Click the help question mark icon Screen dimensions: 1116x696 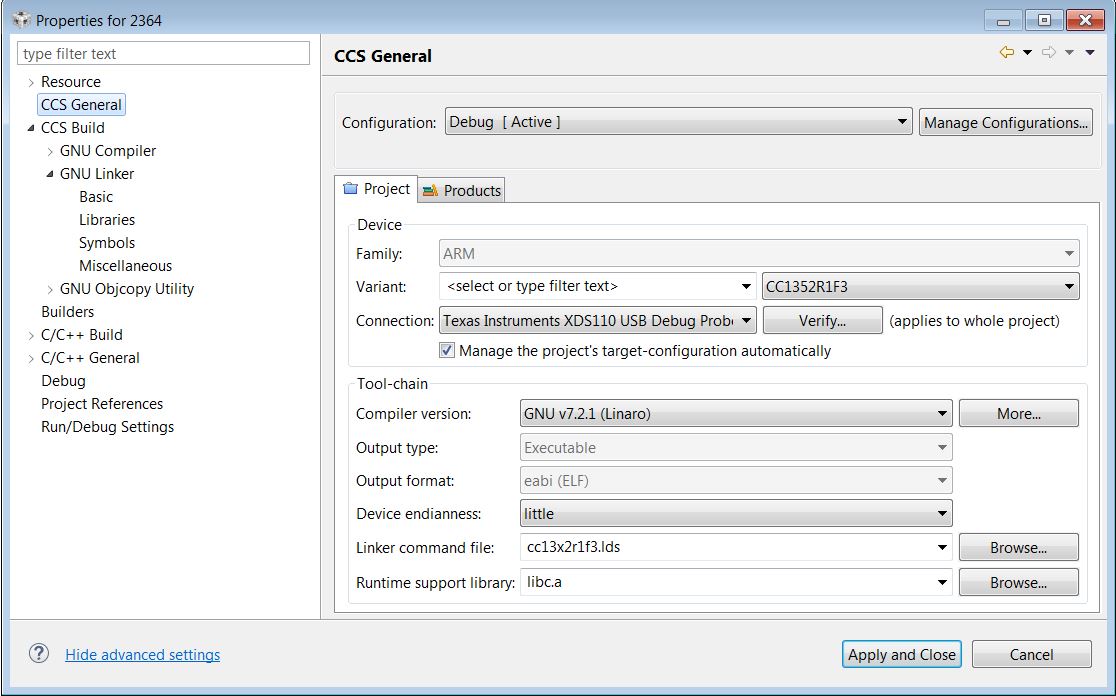pos(39,654)
